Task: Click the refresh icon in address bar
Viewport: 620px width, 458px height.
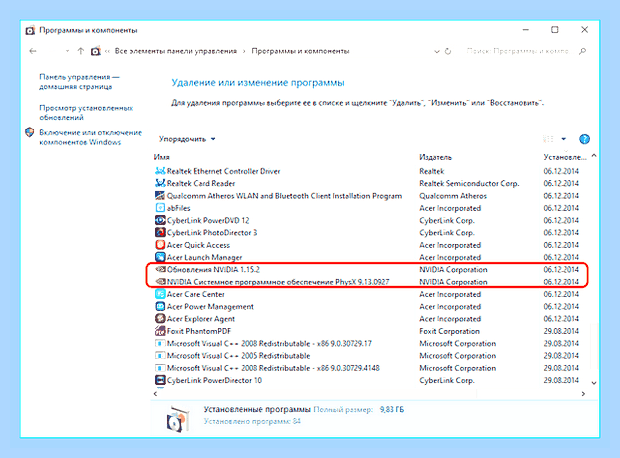Action: coord(448,51)
